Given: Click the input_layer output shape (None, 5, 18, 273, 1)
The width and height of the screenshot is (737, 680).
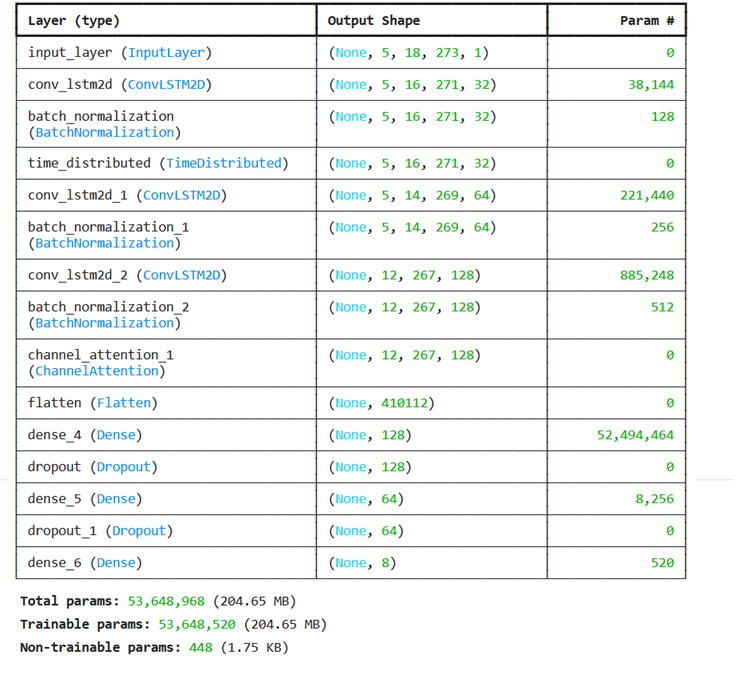Looking at the screenshot, I should coord(409,53).
